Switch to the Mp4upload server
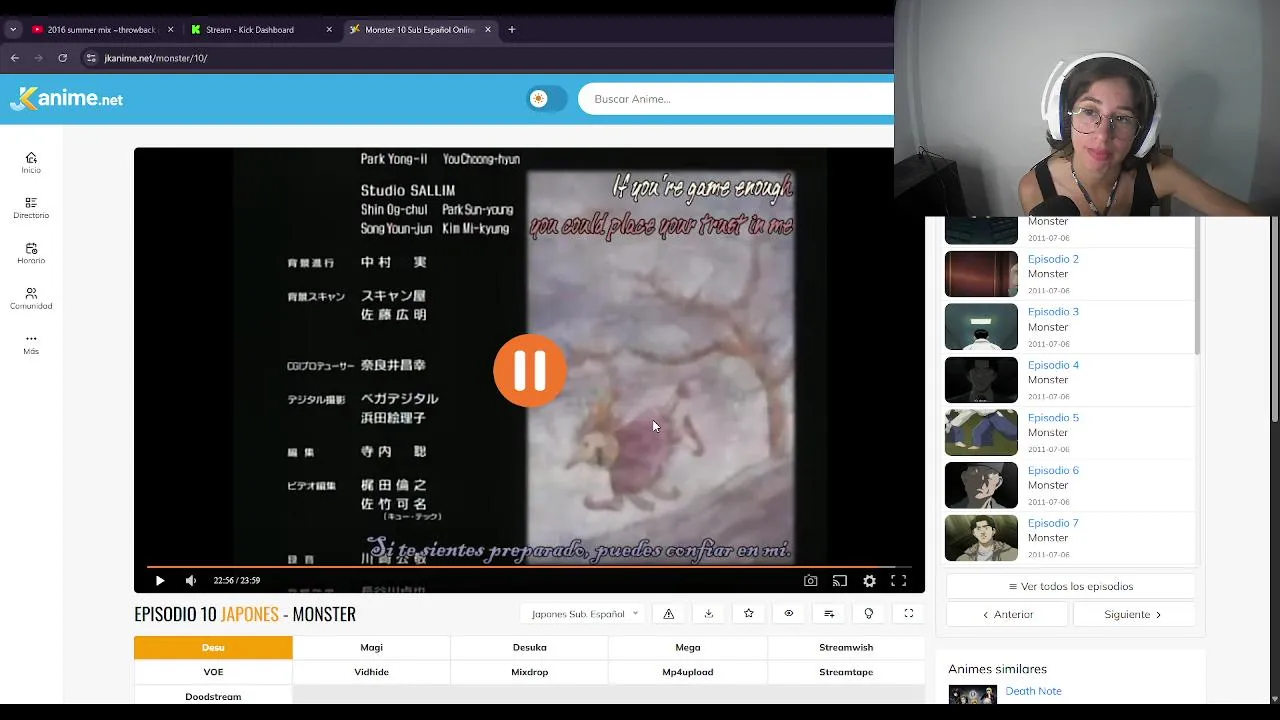The image size is (1280, 720). click(688, 672)
